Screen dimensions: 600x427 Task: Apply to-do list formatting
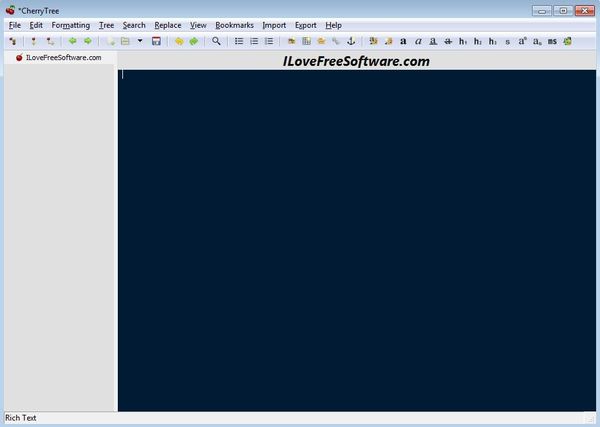click(x=269, y=41)
